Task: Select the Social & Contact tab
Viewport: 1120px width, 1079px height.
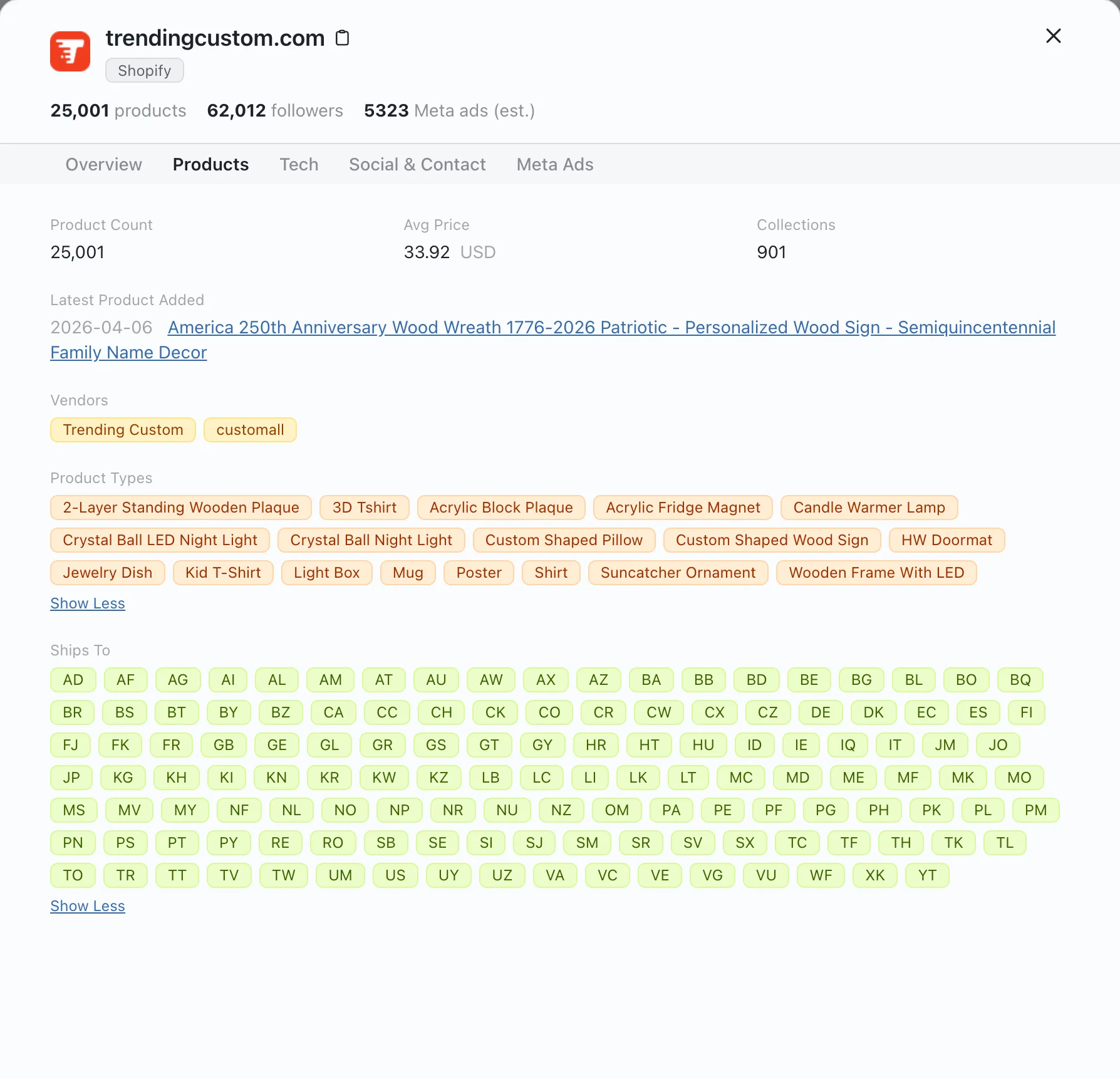Action: tap(417, 164)
